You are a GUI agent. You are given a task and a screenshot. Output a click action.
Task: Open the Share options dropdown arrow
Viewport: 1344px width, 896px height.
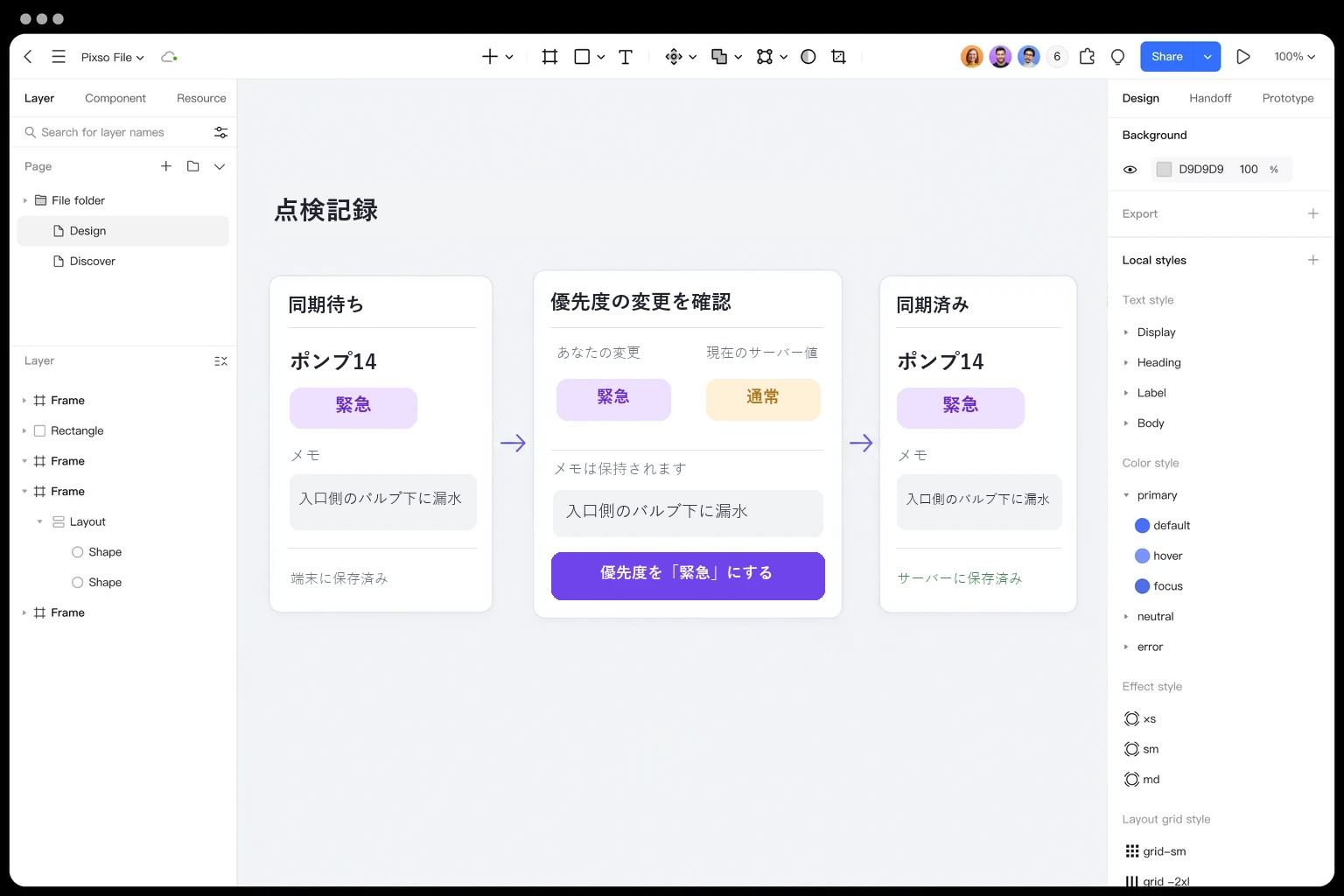pos(1207,57)
